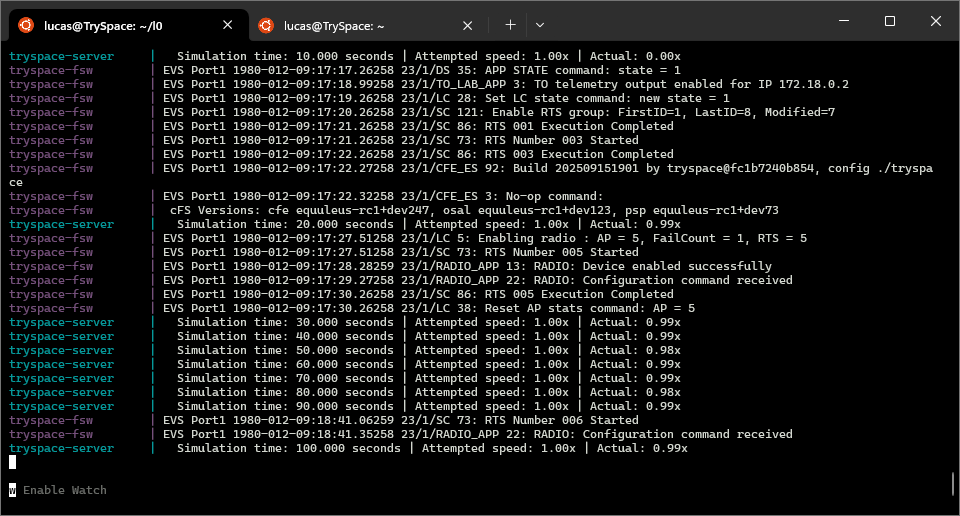The width and height of the screenshot is (960, 516).
Task: Select 'APP STATE command: state = 1' text
Action: (x=583, y=70)
